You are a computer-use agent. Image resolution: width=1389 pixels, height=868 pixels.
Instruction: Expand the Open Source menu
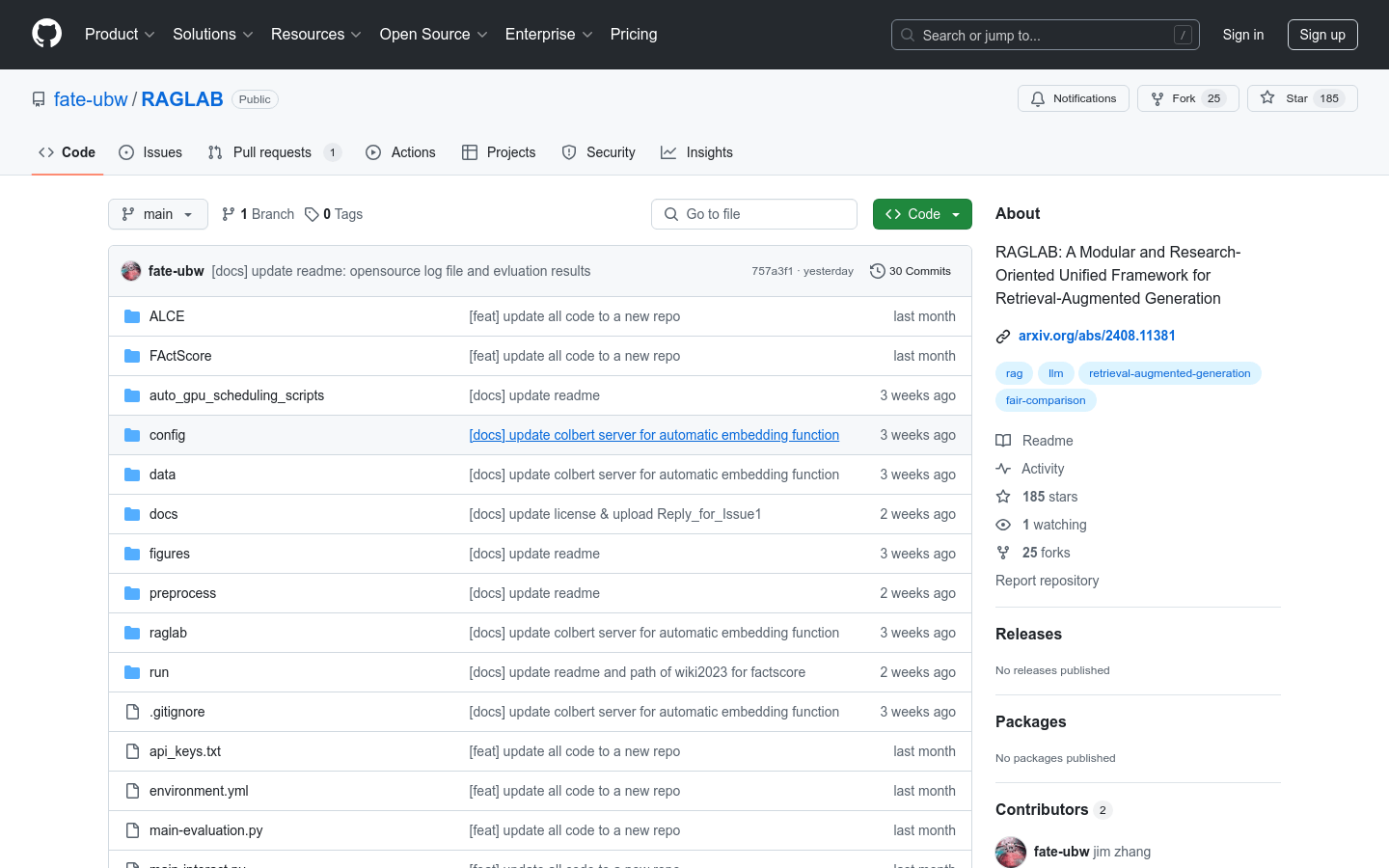point(434,34)
